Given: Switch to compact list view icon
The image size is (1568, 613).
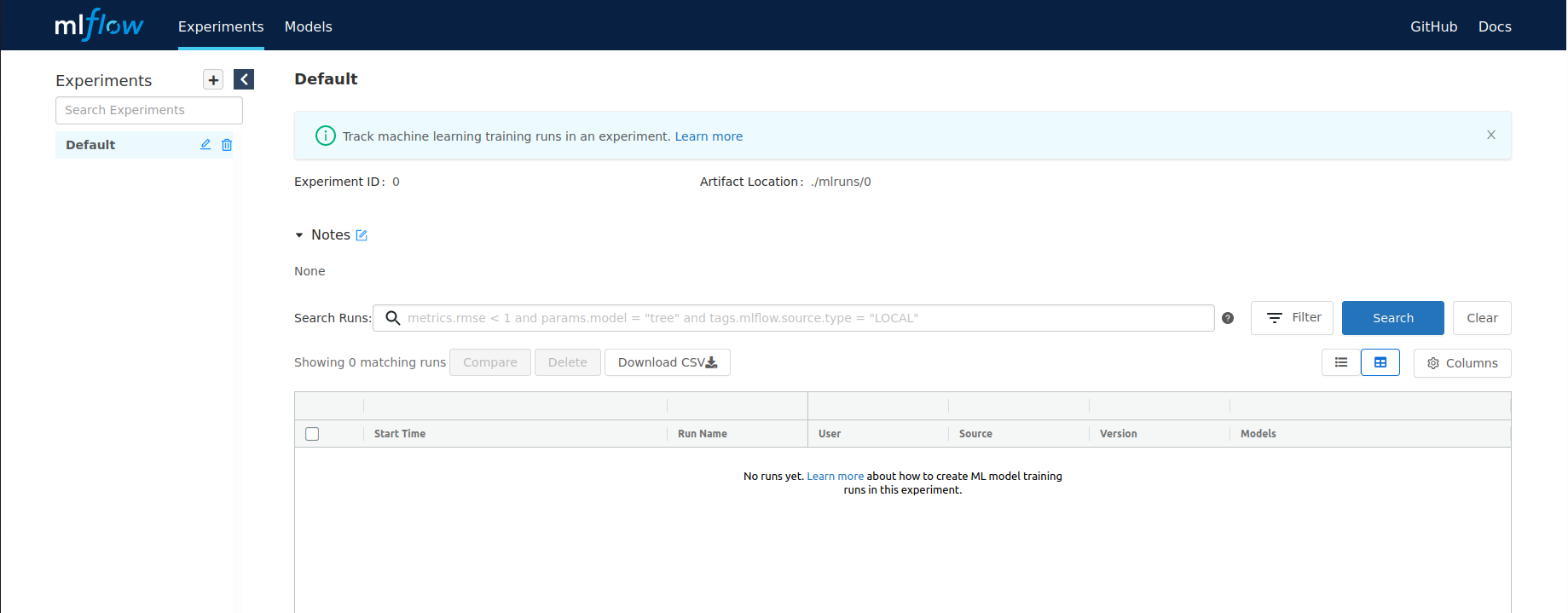Looking at the screenshot, I should coord(1341,362).
